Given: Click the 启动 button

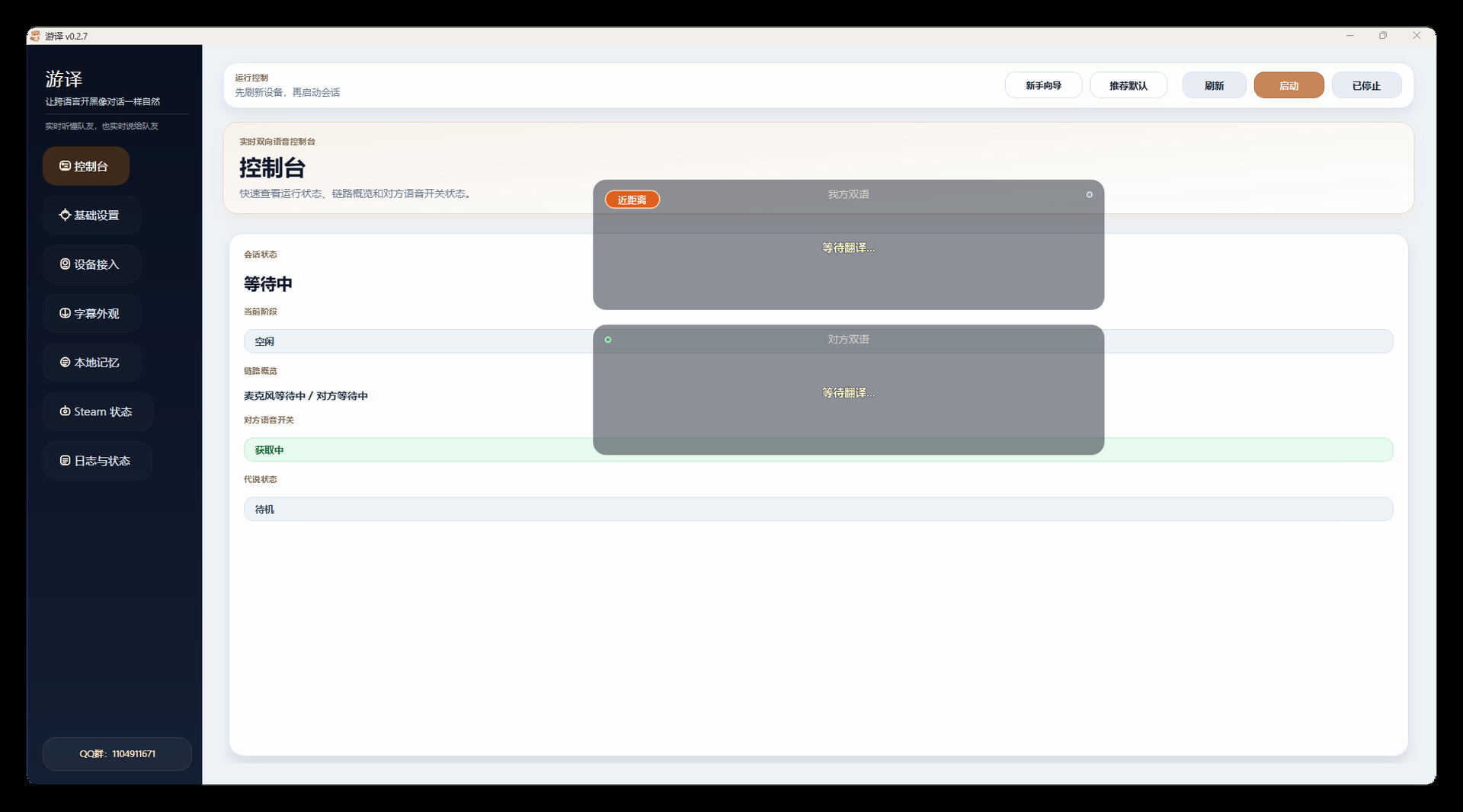Looking at the screenshot, I should 1289,85.
